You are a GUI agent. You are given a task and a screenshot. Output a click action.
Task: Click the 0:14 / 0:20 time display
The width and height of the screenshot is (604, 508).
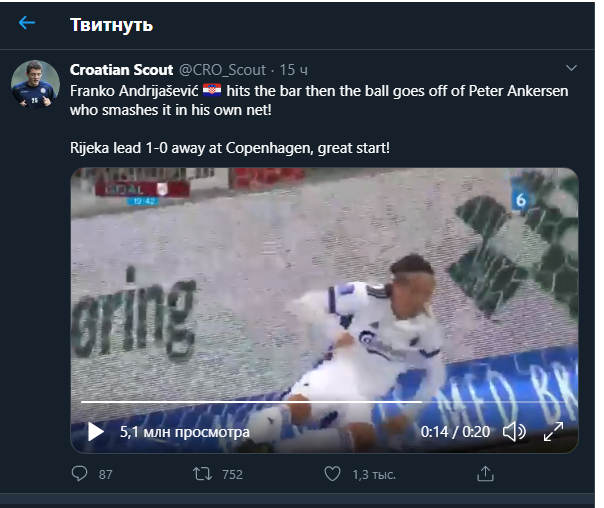pyautogui.click(x=454, y=433)
